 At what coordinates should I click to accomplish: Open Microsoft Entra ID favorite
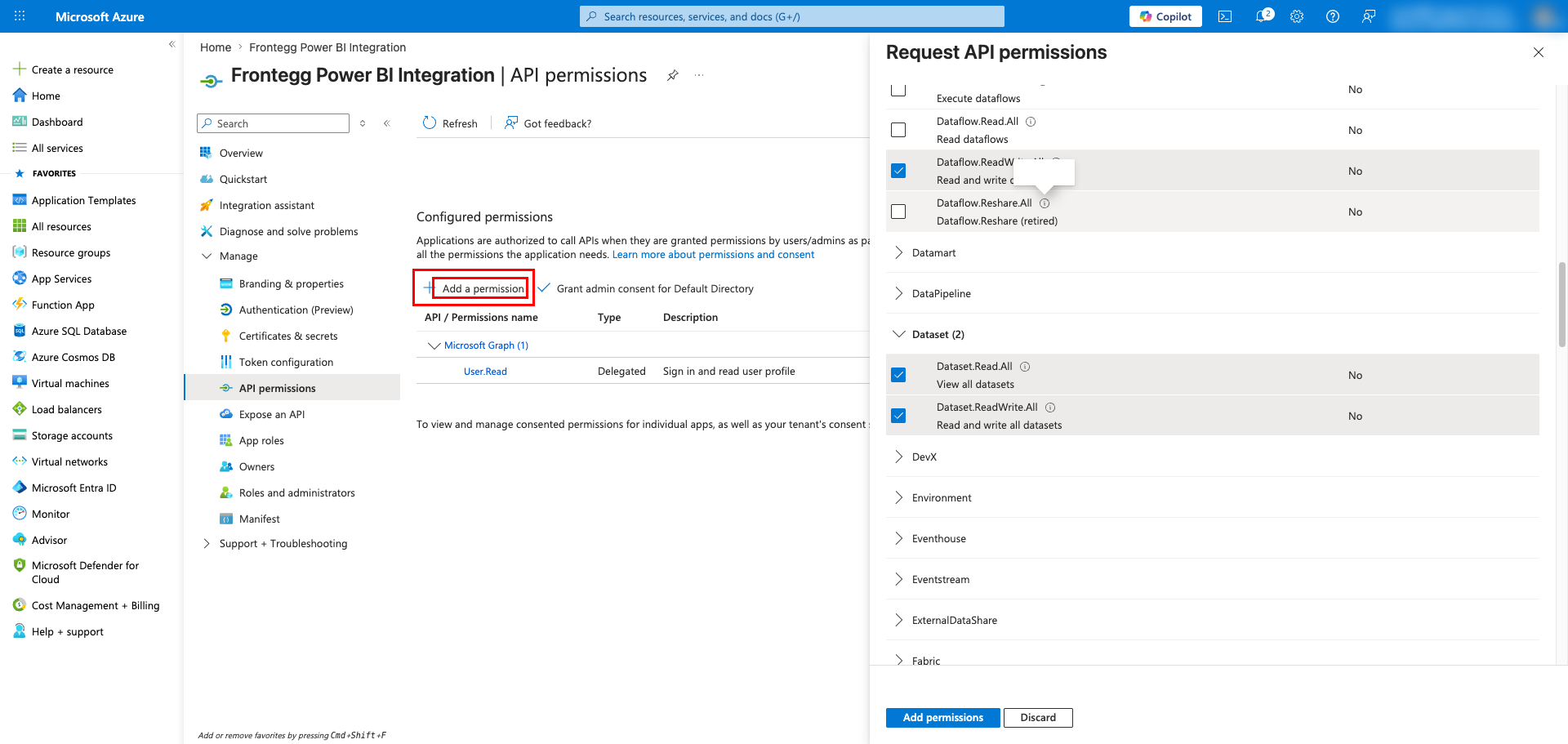pos(73,488)
